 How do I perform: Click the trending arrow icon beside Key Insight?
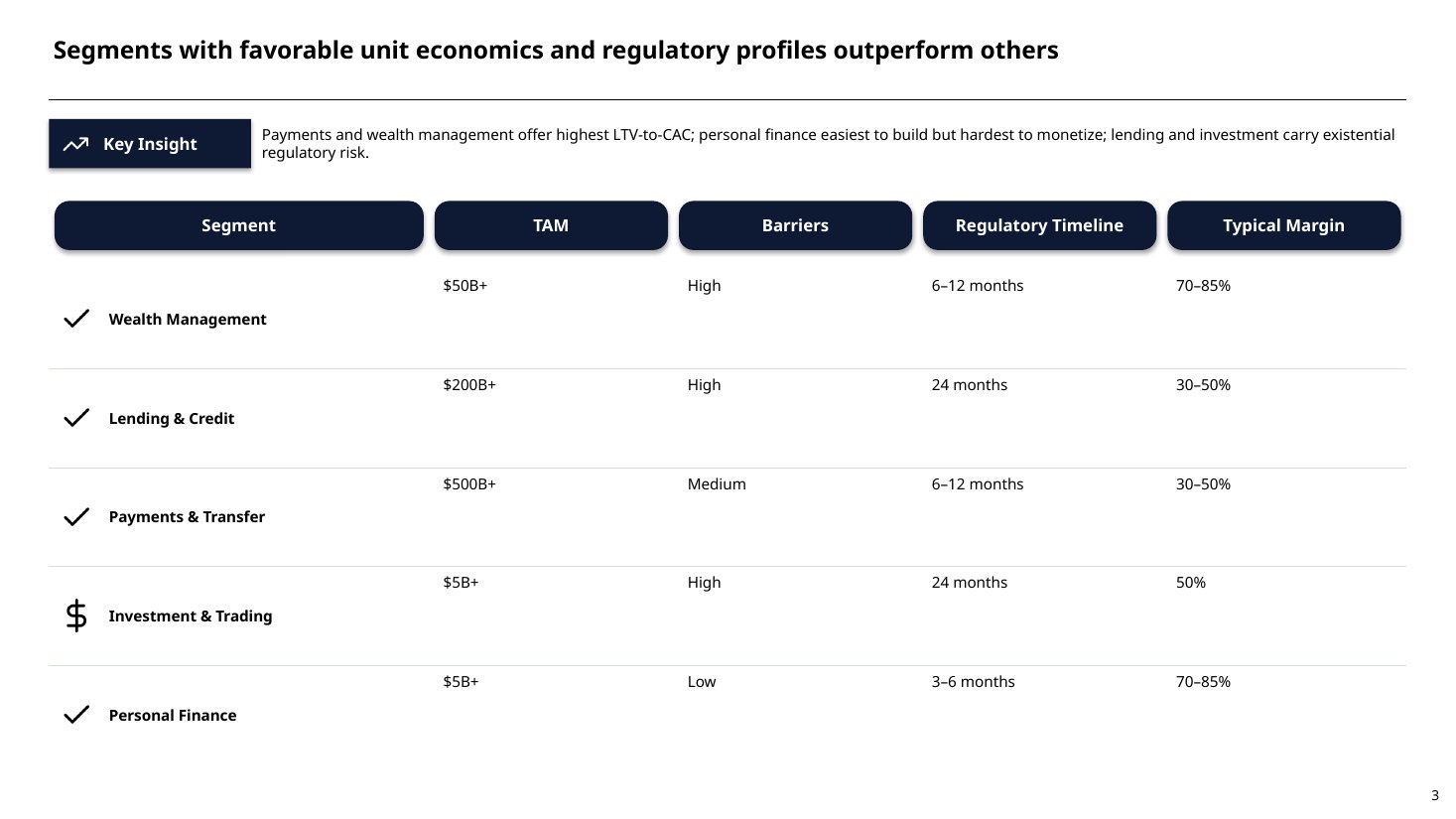(x=75, y=144)
